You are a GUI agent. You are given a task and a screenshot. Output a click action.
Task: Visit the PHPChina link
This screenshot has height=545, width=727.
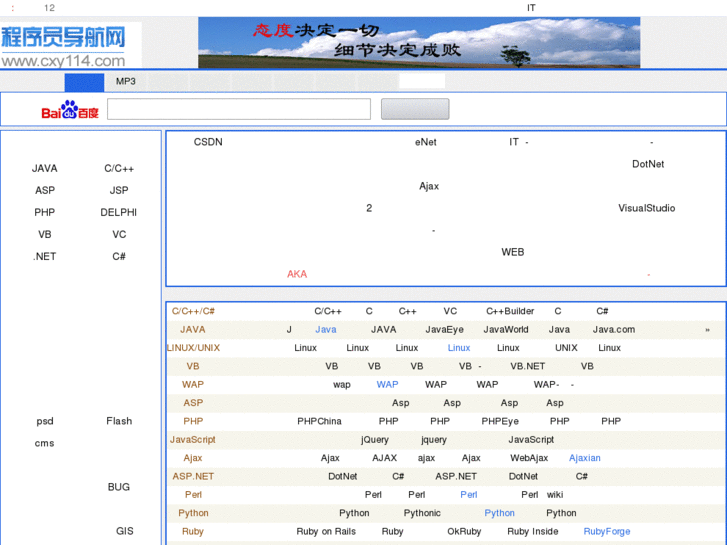[x=319, y=421]
